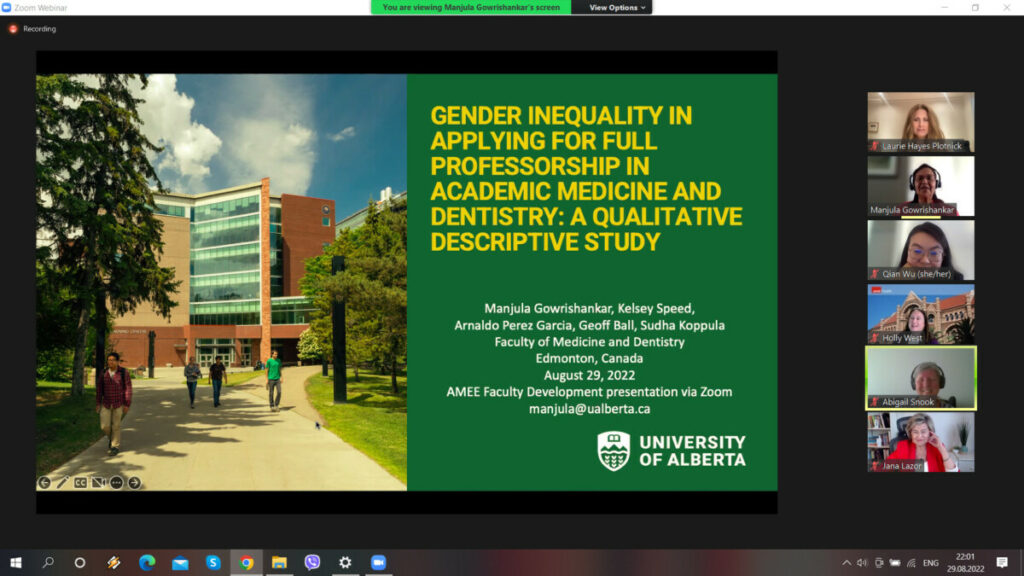The height and width of the screenshot is (576, 1024).
Task: Open the Windows Start menu
Action: pos(15,562)
